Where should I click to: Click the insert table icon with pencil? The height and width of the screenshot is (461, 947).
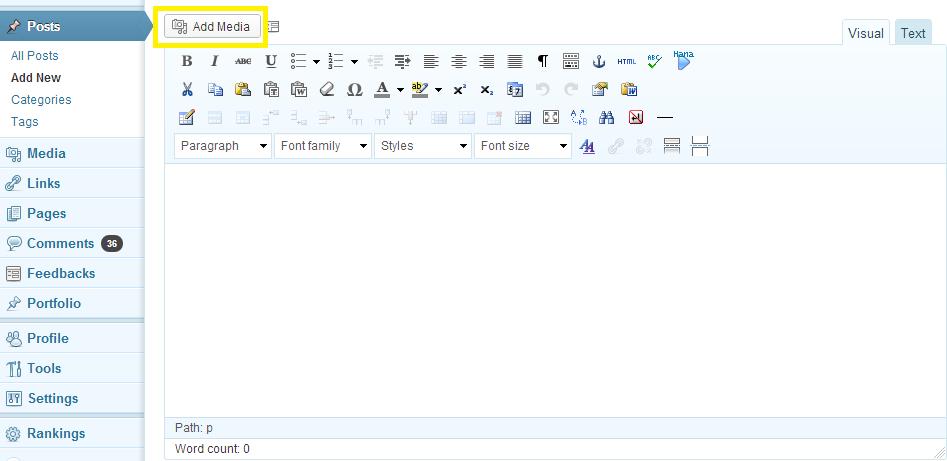point(187,117)
